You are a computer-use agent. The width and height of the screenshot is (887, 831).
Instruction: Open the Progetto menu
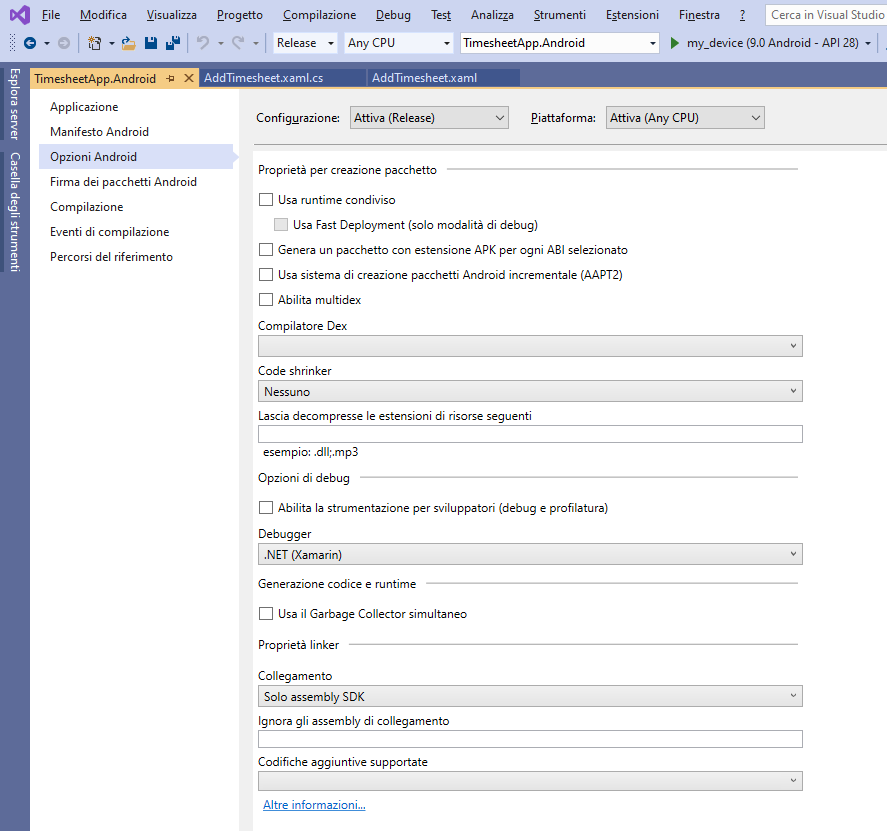tap(240, 15)
